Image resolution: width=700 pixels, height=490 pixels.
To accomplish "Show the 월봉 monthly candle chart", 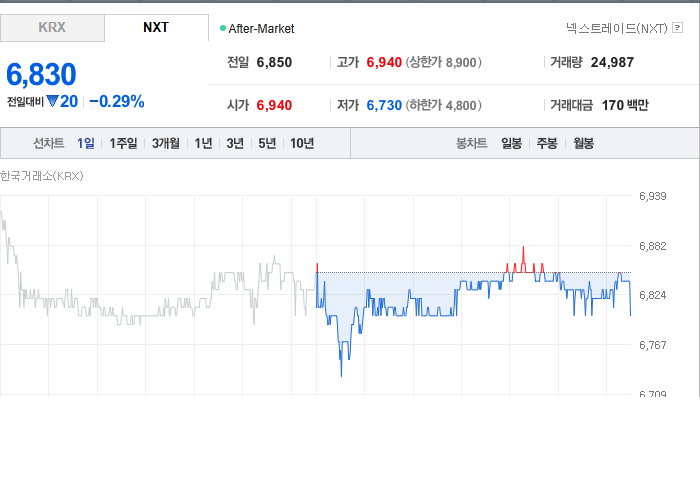I will pos(583,143).
